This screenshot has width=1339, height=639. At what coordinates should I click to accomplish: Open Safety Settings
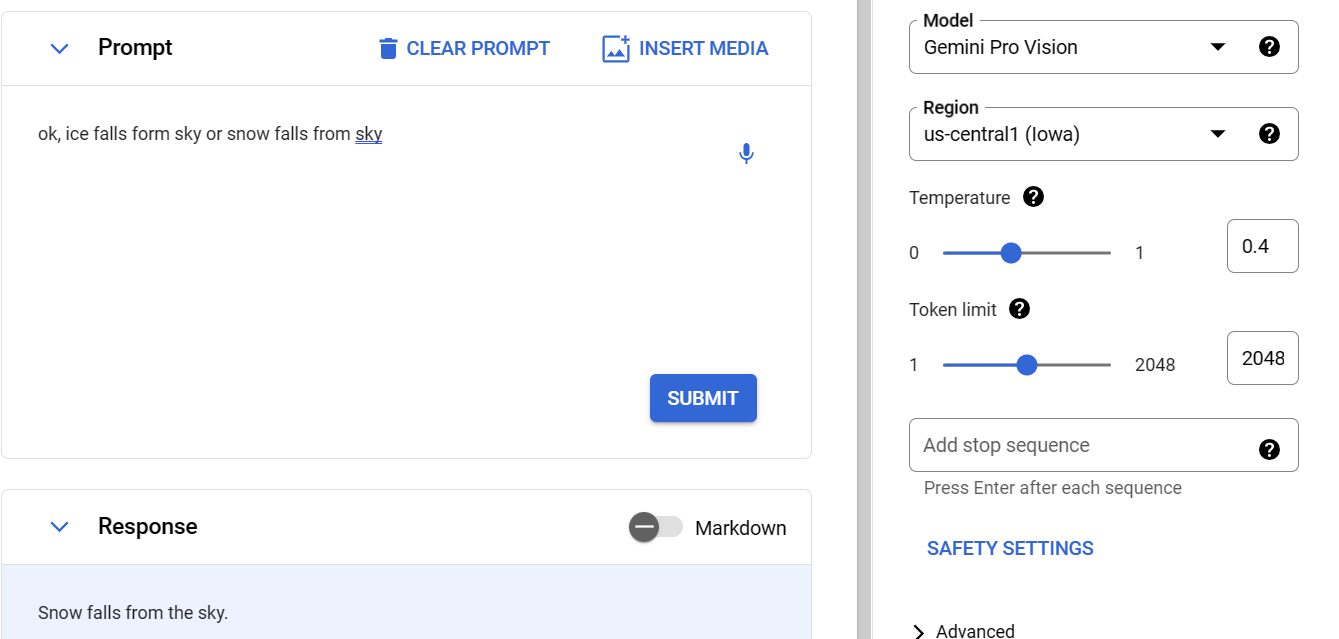tap(1010, 548)
